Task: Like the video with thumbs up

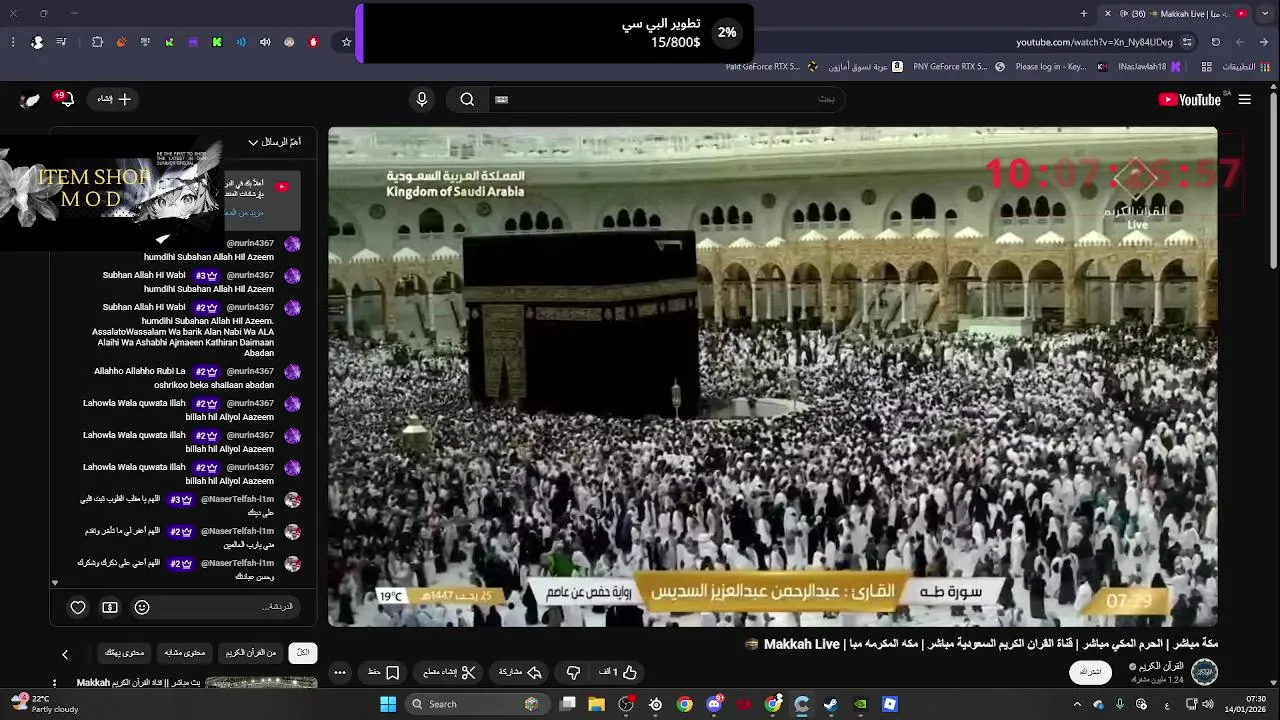Action: click(x=618, y=672)
